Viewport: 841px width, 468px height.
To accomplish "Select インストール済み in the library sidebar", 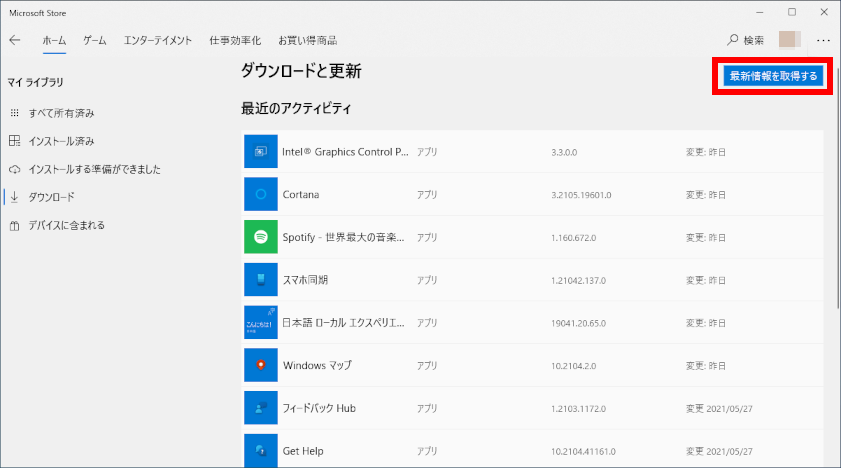I will [x=61, y=141].
